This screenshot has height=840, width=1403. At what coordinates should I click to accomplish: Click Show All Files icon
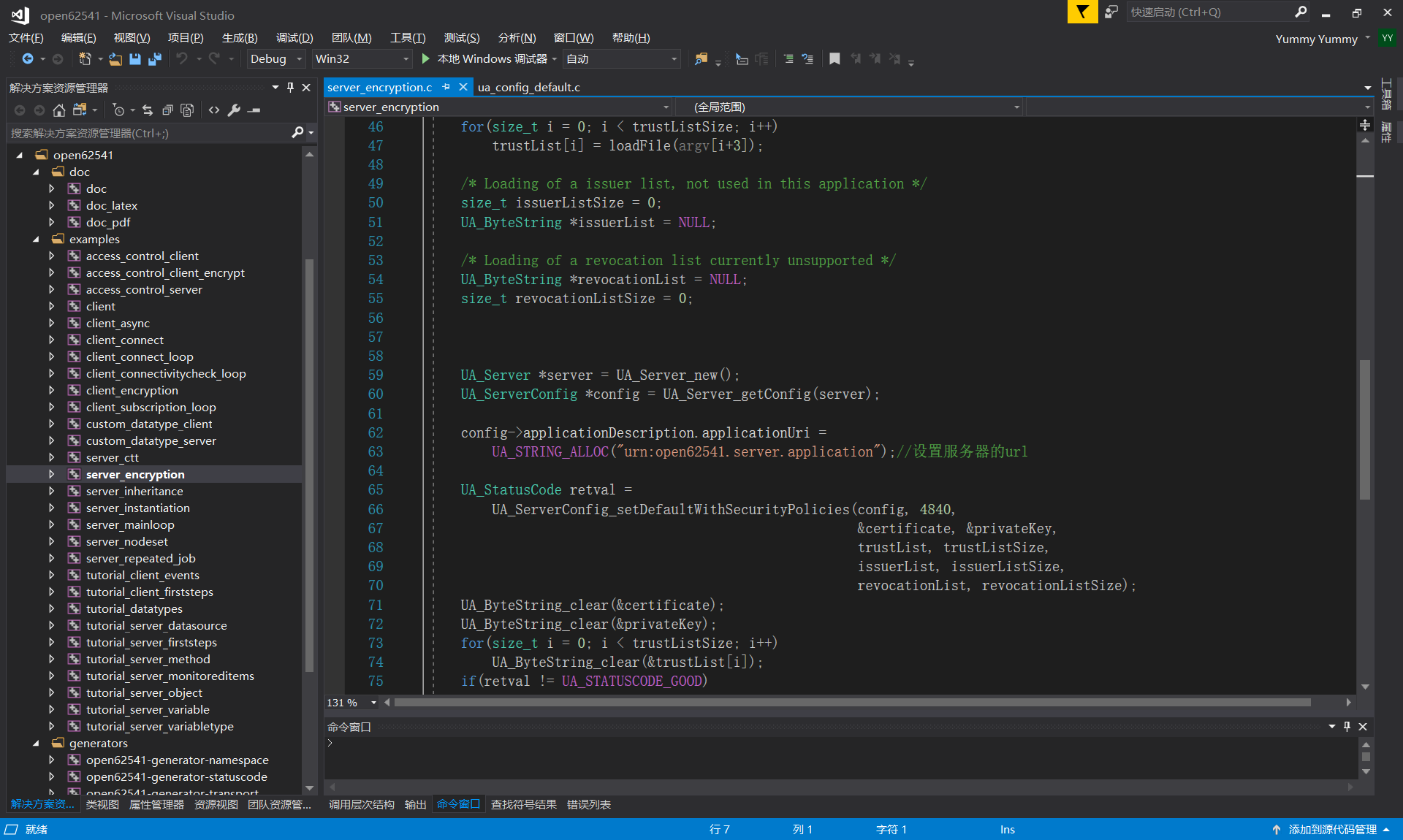tap(187, 110)
